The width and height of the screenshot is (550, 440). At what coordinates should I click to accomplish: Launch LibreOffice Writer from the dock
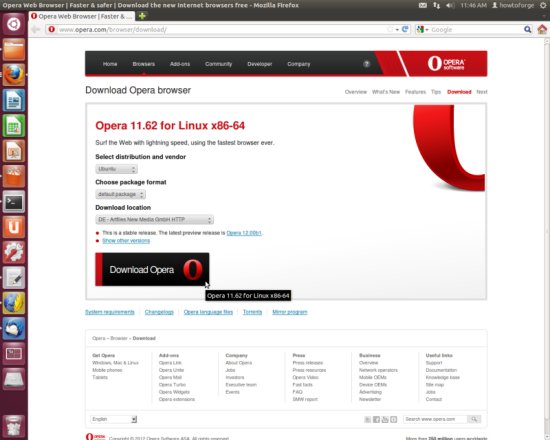point(14,100)
